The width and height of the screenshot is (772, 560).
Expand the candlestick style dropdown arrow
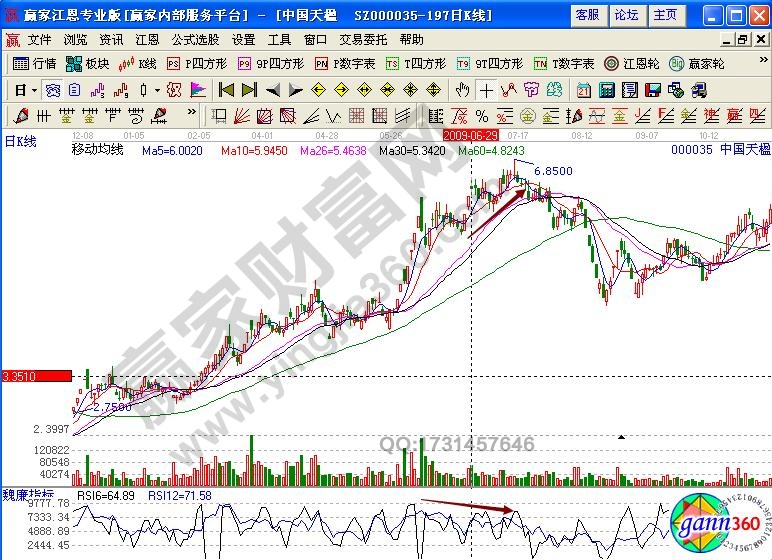click(x=158, y=89)
